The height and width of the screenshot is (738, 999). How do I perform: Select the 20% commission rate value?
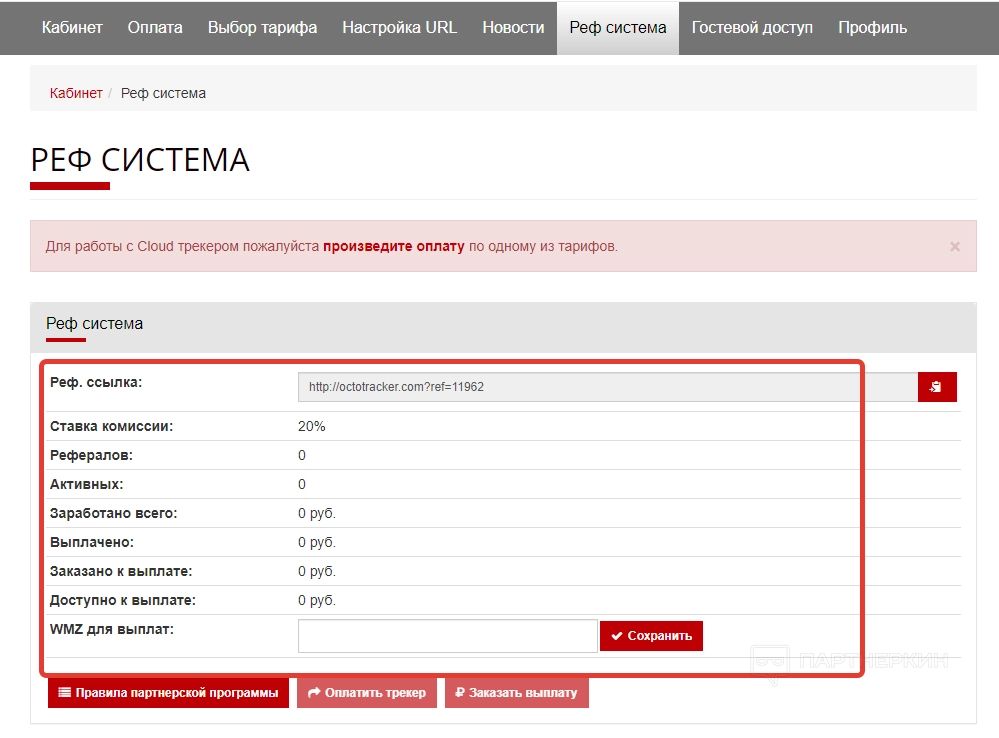[x=312, y=426]
